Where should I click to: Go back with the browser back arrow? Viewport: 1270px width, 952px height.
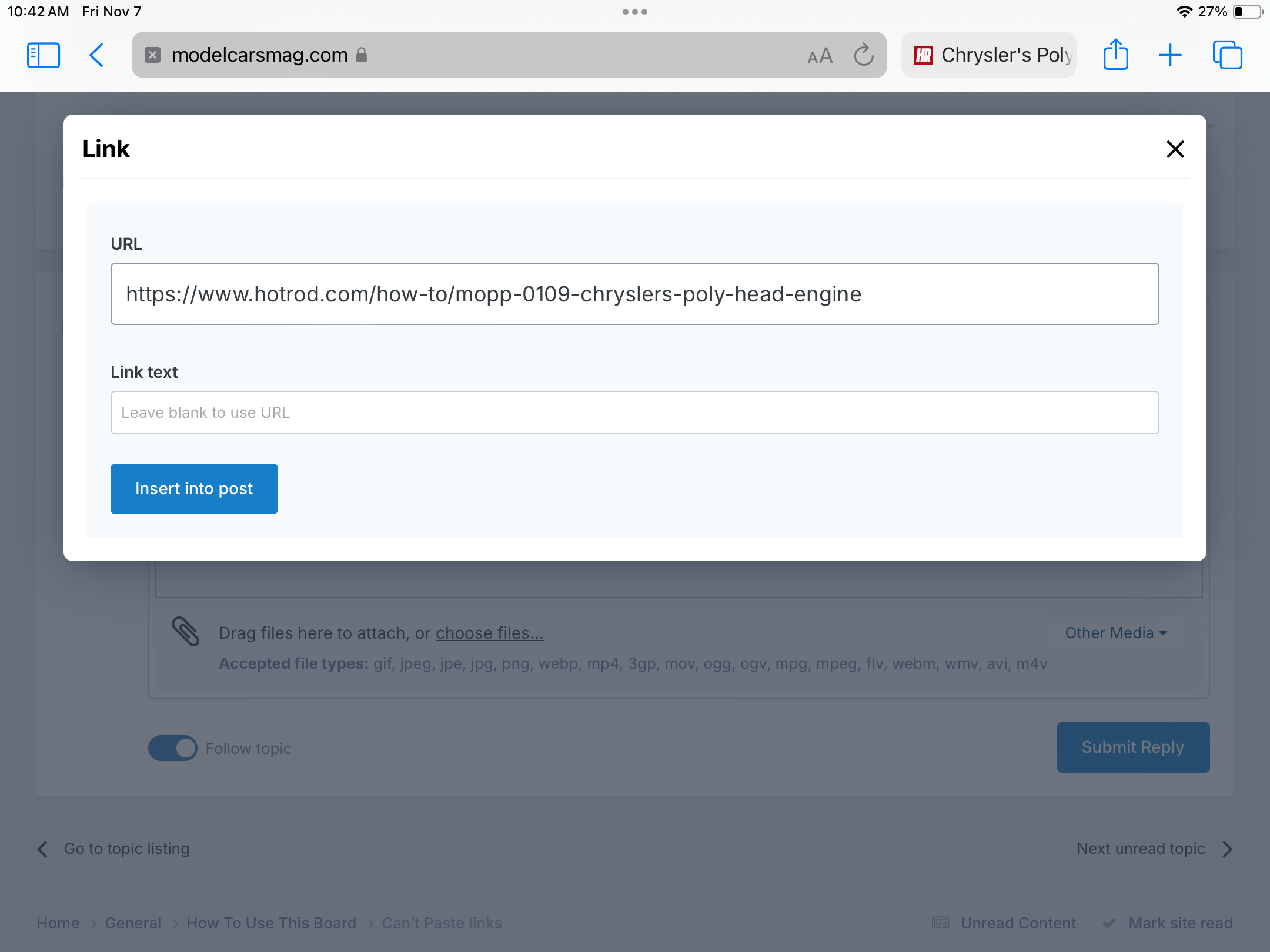click(x=97, y=56)
